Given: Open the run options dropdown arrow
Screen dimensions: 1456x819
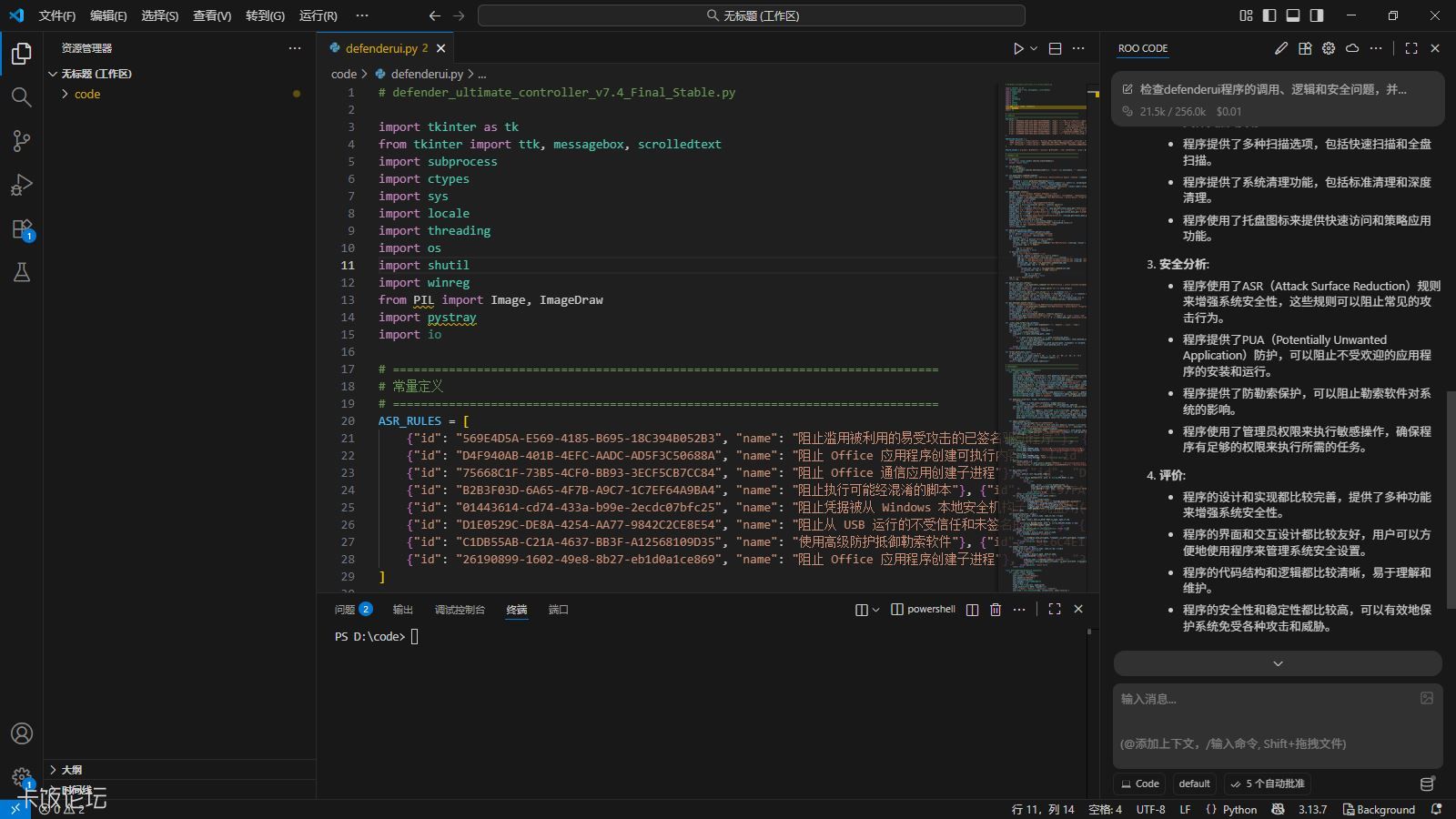Looking at the screenshot, I should [x=1034, y=48].
